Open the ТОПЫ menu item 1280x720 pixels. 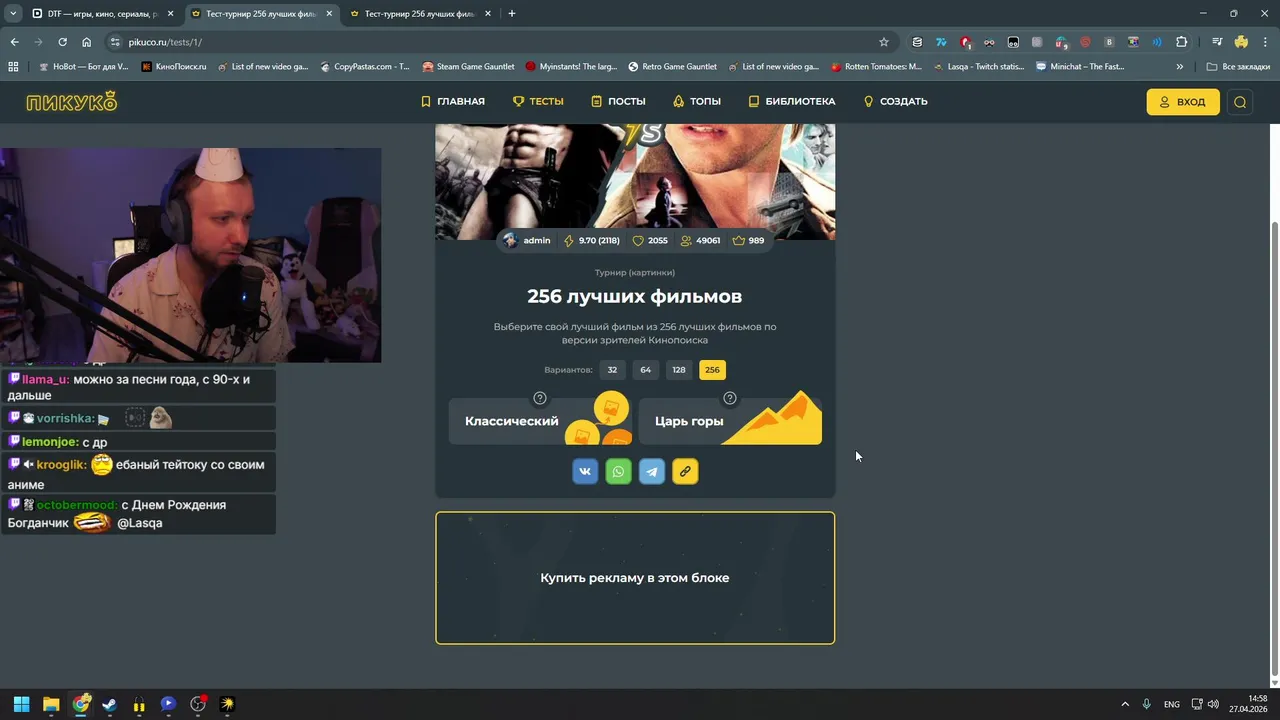(x=697, y=102)
